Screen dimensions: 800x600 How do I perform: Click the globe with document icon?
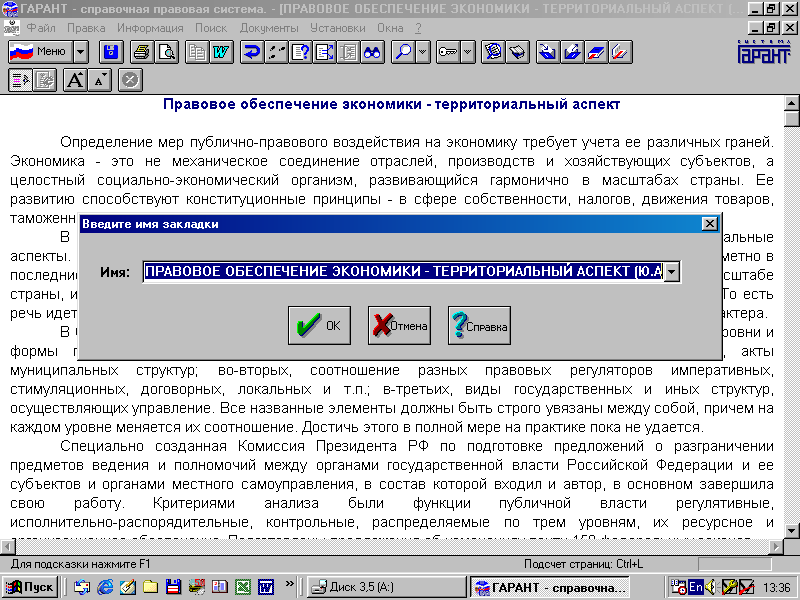(x=493, y=52)
